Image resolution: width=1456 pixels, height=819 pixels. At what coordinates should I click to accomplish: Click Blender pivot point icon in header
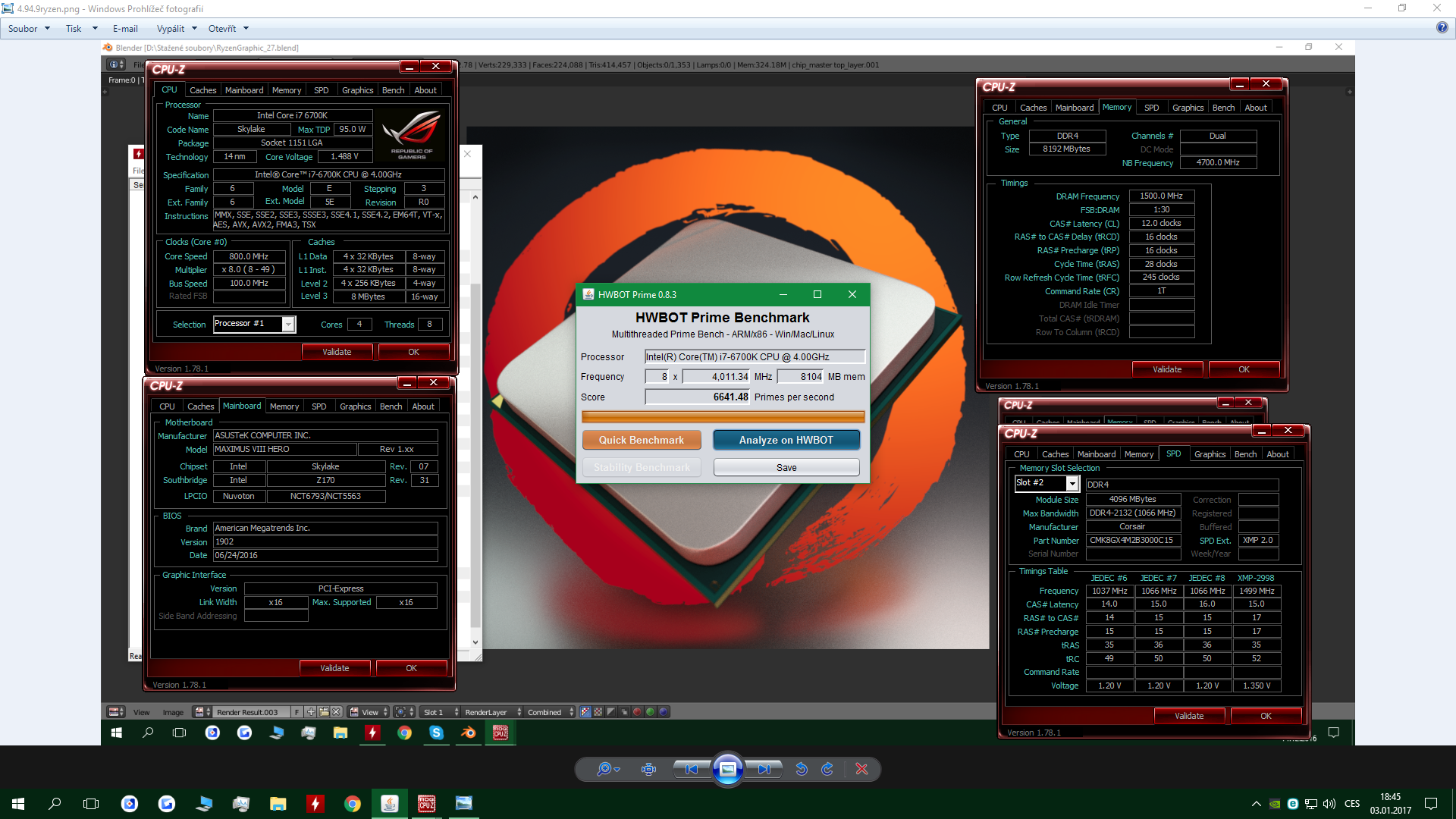[x=403, y=712]
